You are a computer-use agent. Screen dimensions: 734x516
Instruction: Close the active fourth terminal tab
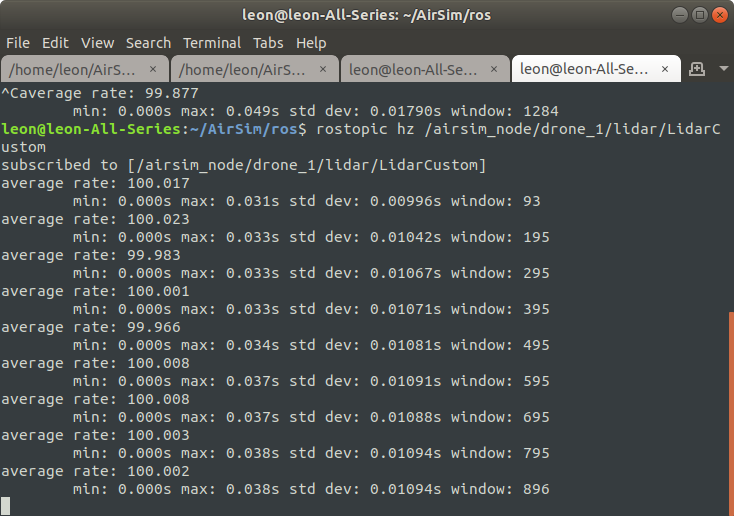(x=663, y=69)
